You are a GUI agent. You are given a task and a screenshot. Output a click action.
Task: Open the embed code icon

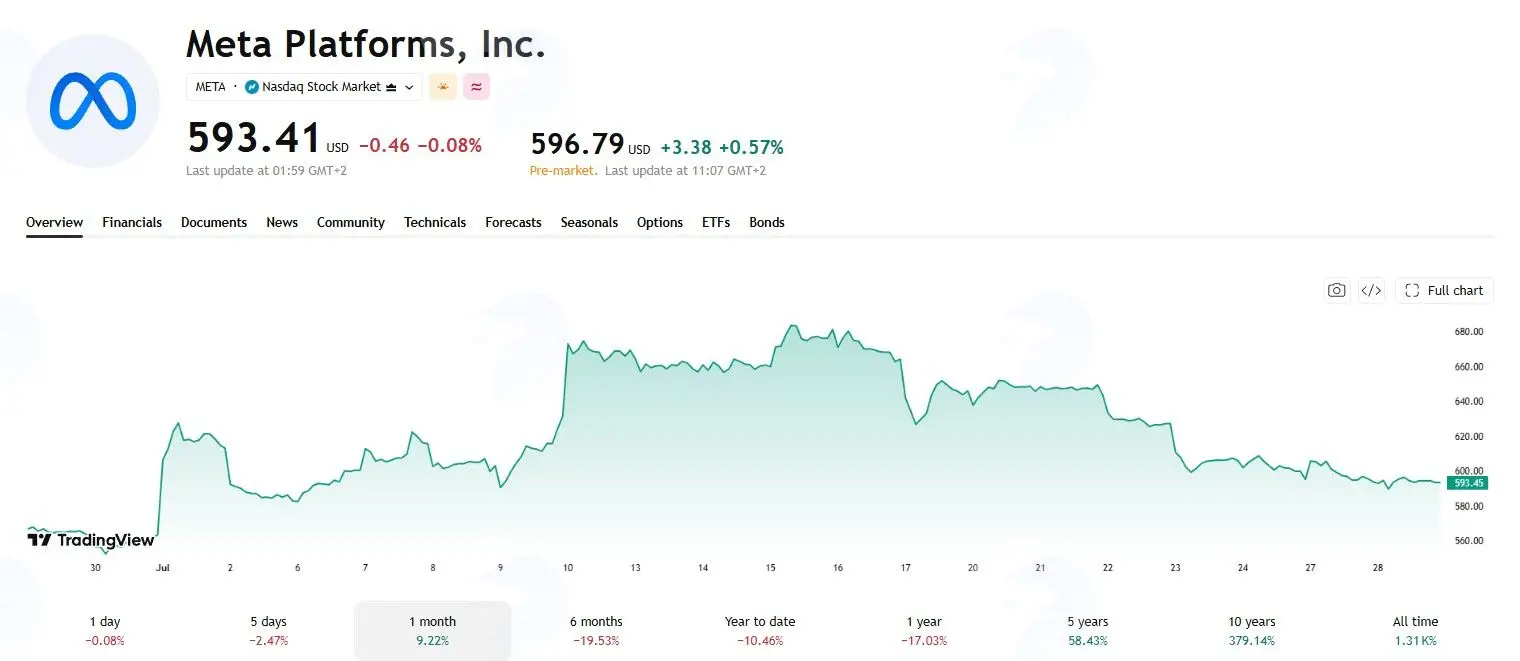click(1371, 290)
